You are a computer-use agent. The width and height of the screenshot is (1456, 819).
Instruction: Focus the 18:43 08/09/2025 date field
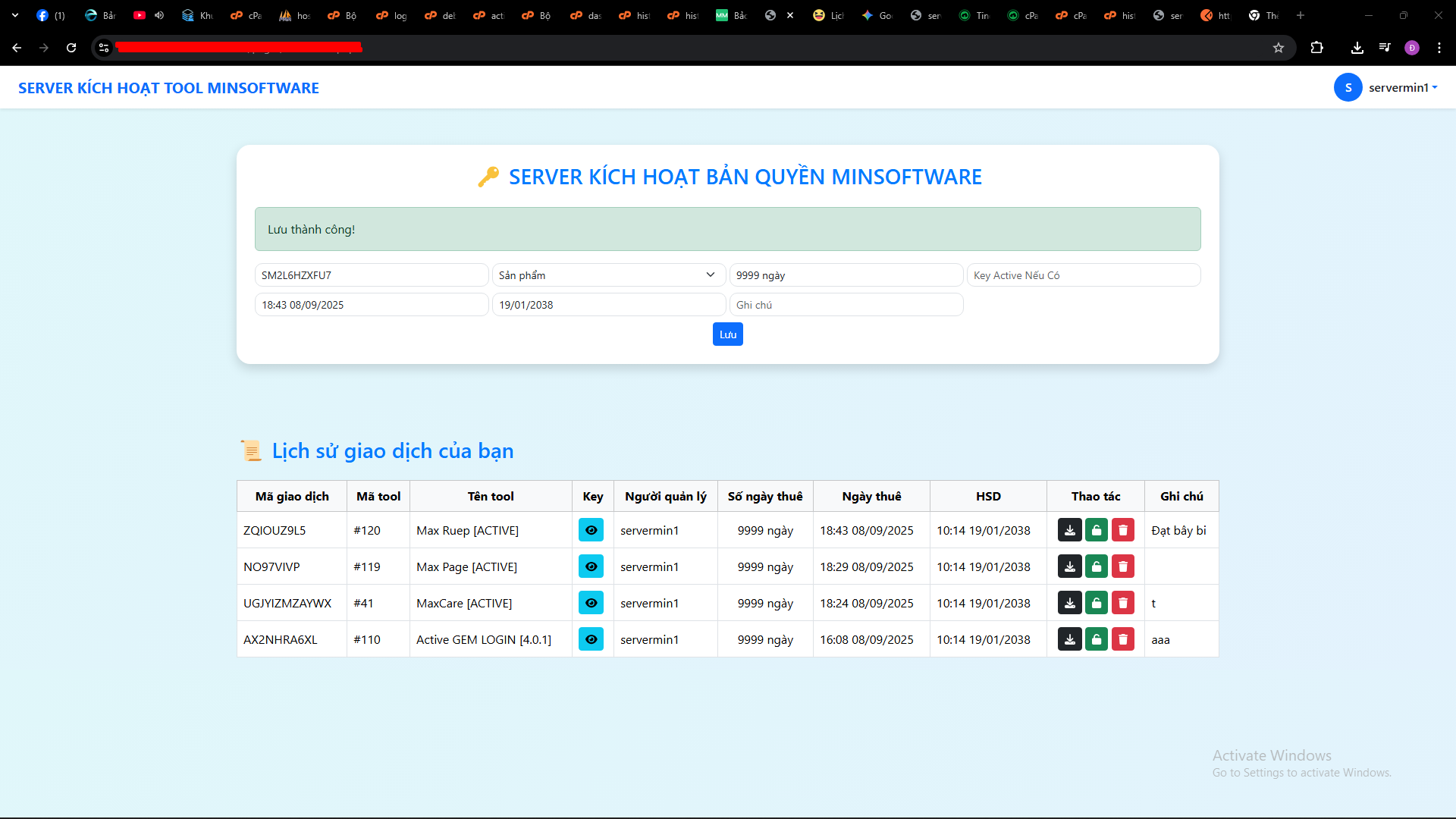pyautogui.click(x=372, y=305)
